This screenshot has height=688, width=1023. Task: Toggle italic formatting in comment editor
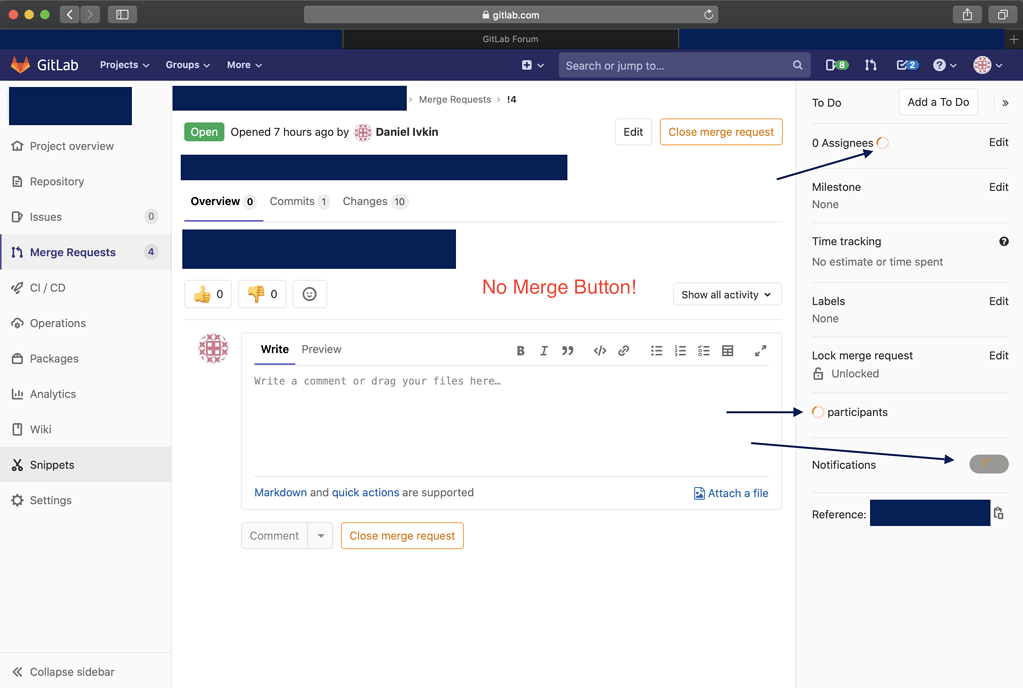[543, 350]
